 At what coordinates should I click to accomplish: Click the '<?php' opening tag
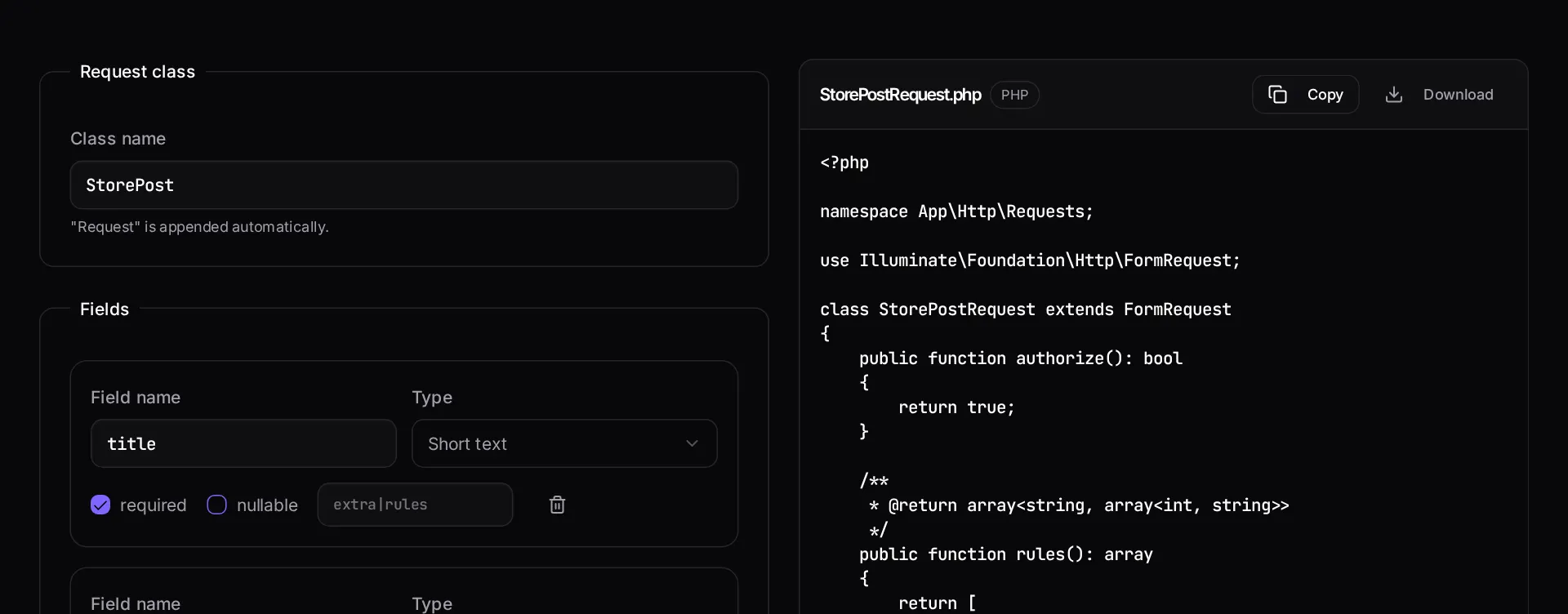click(844, 162)
